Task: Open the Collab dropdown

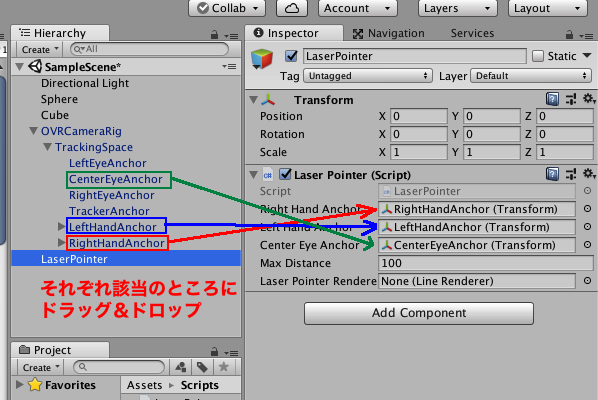Action: pos(227,8)
